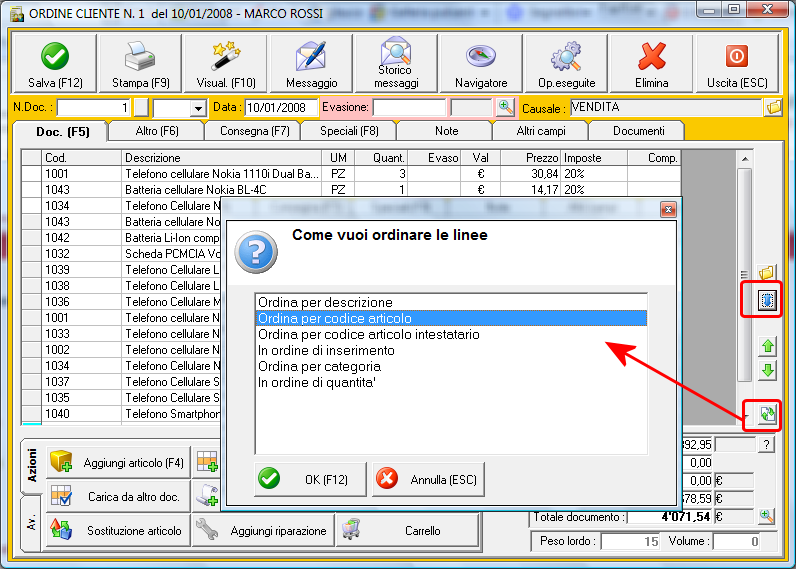The image size is (796, 569).
Task: Click yellow folder icon right of the grid
Action: click(x=767, y=273)
